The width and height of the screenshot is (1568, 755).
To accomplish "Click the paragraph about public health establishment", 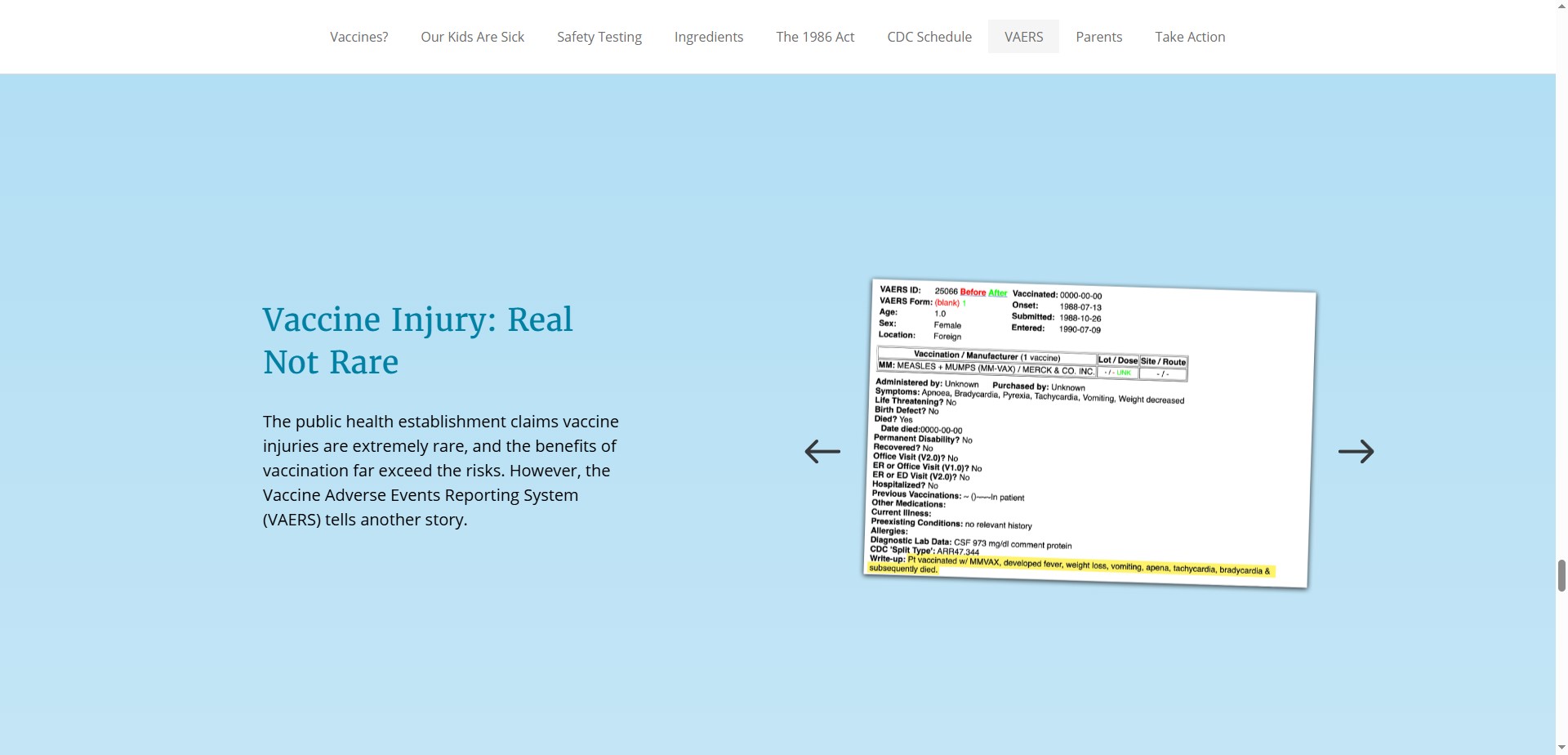I will tap(441, 471).
